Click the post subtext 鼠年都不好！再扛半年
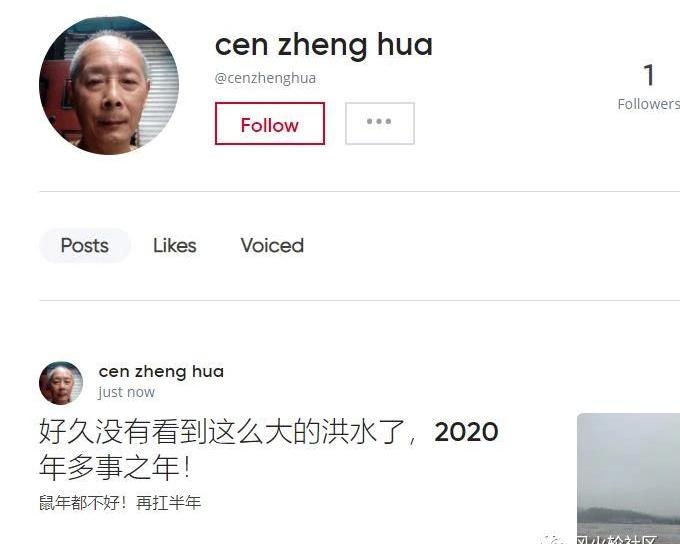Screen dimensions: 680x544 (x=120, y=503)
